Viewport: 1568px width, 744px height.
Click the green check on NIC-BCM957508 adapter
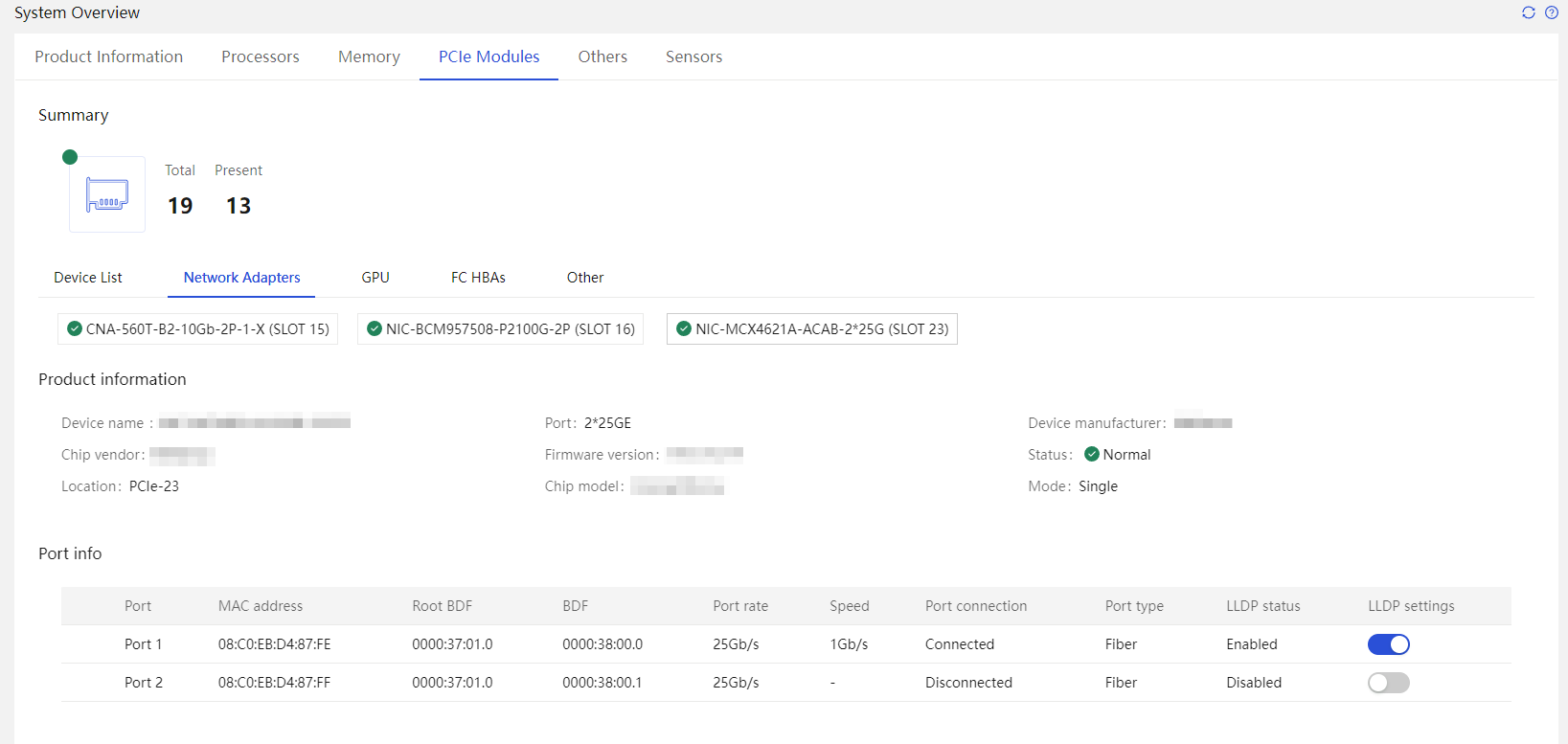375,328
